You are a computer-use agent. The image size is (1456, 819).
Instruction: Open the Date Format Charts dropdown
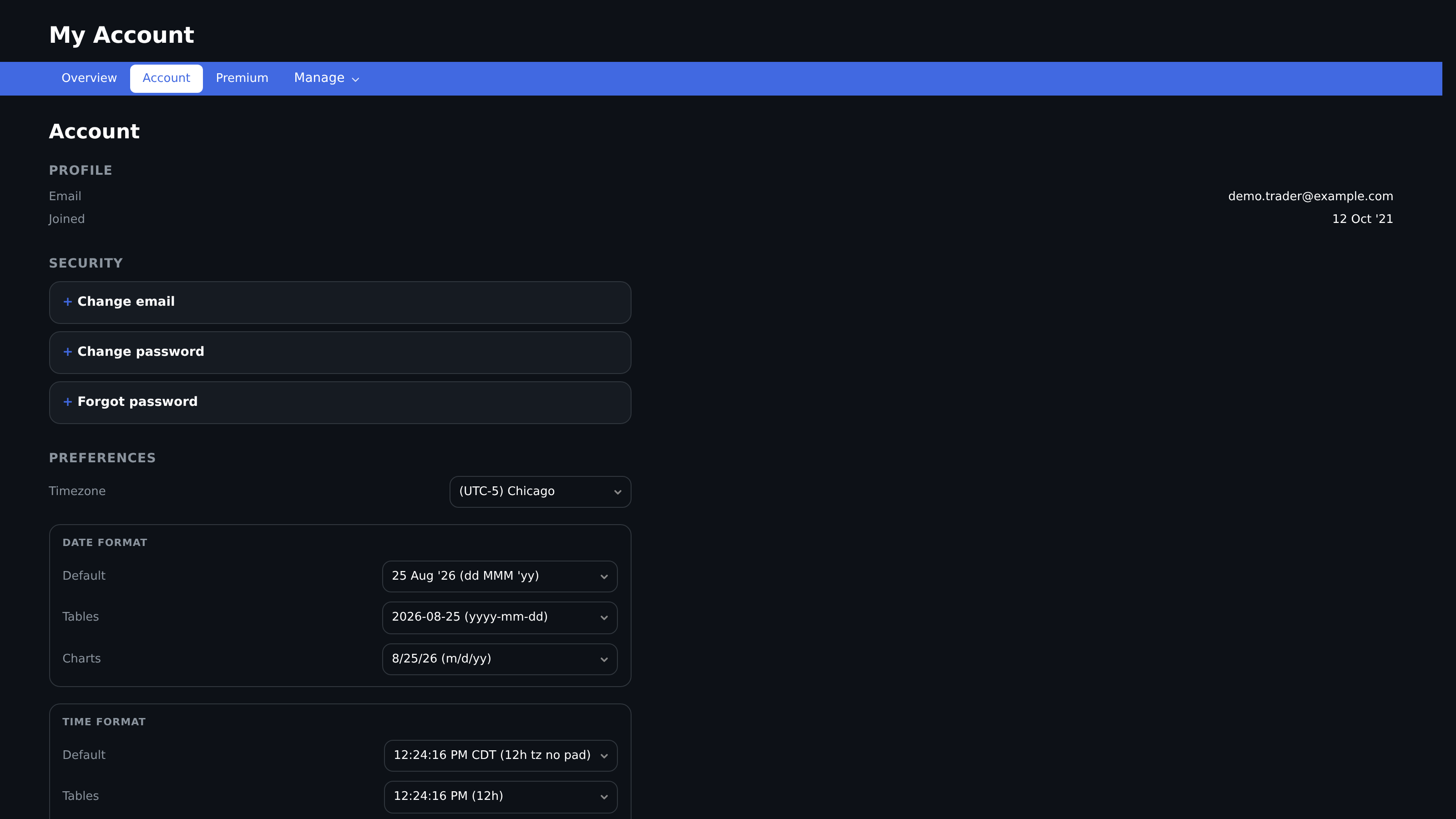point(500,659)
